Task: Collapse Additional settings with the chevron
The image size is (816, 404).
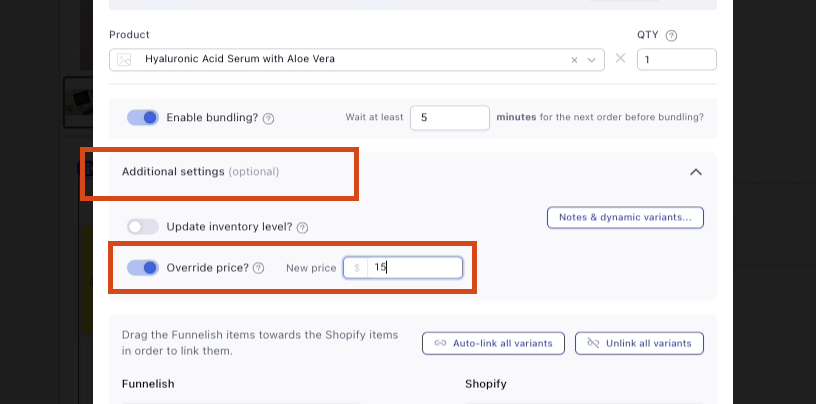Action: [x=696, y=172]
